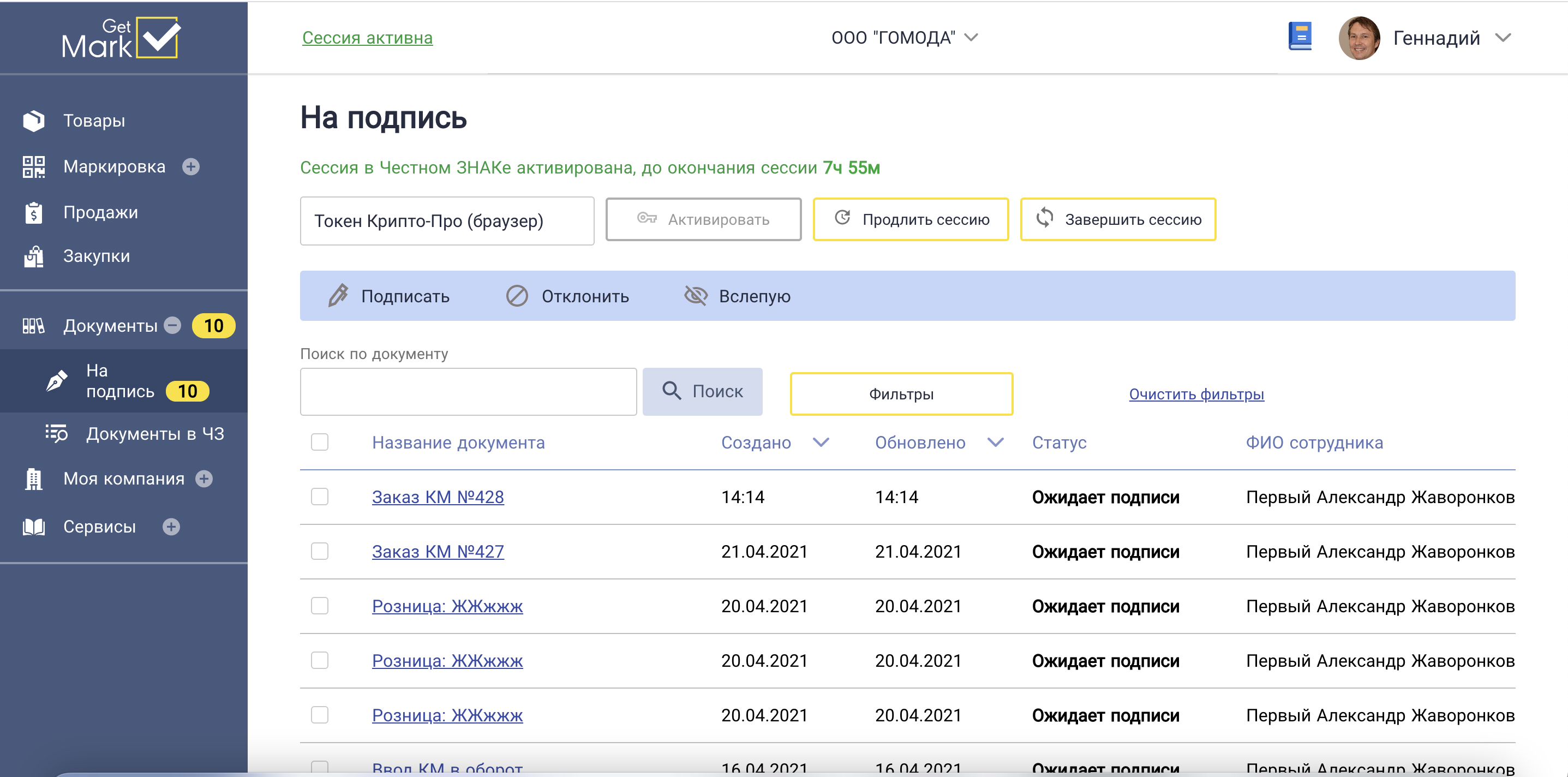Image resolution: width=1568 pixels, height=777 pixels.
Task: Click the Документы в ЧЗ list icon
Action: tap(57, 434)
